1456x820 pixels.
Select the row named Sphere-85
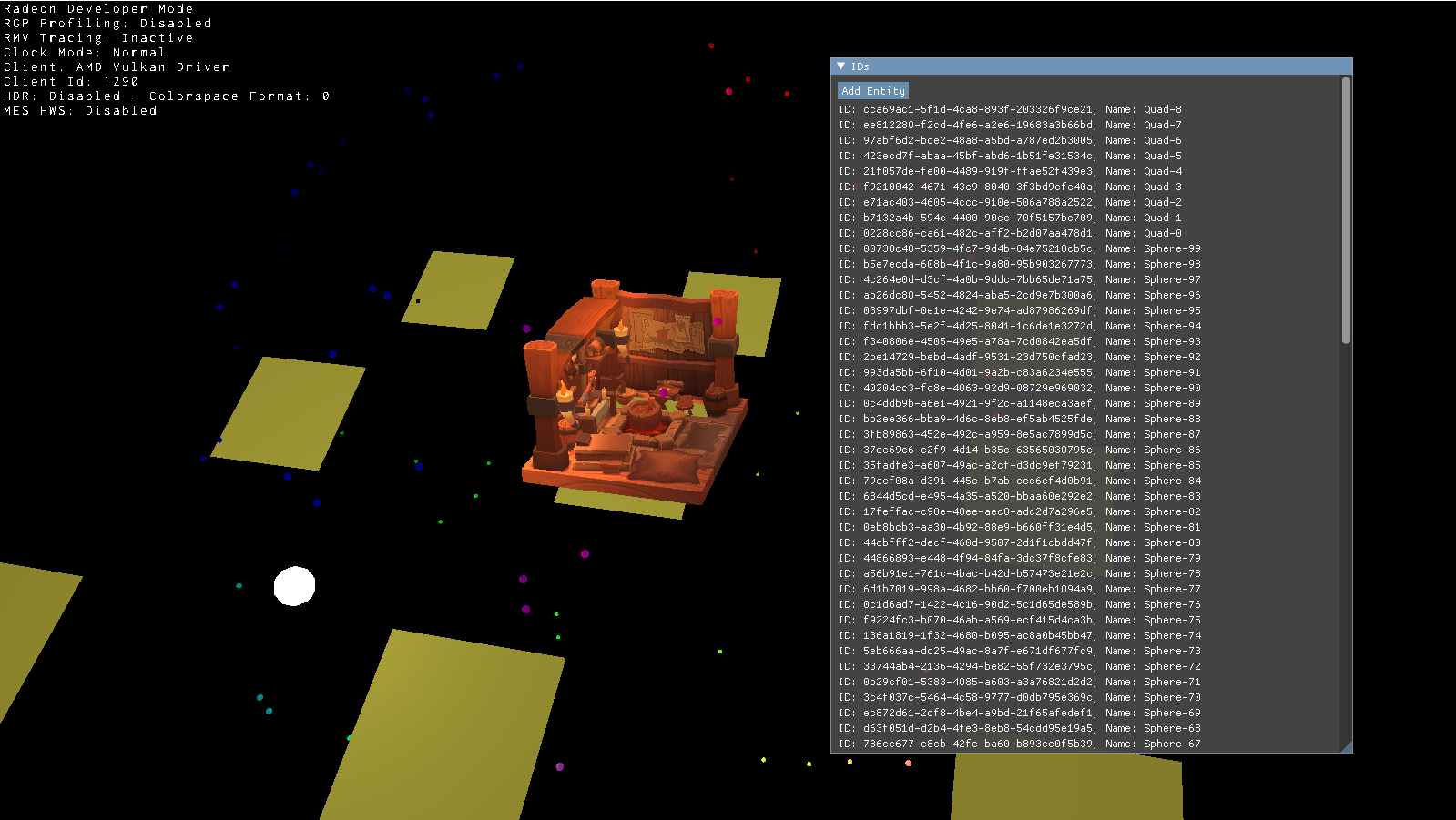point(1020,465)
